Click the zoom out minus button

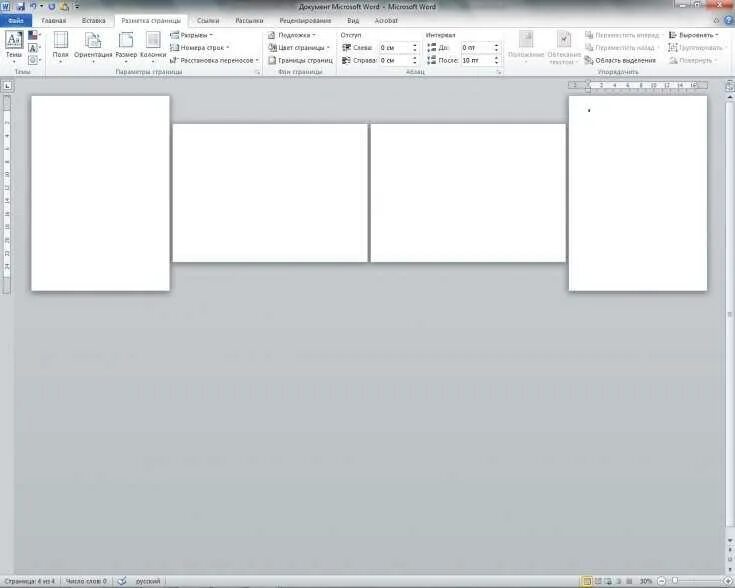point(660,581)
